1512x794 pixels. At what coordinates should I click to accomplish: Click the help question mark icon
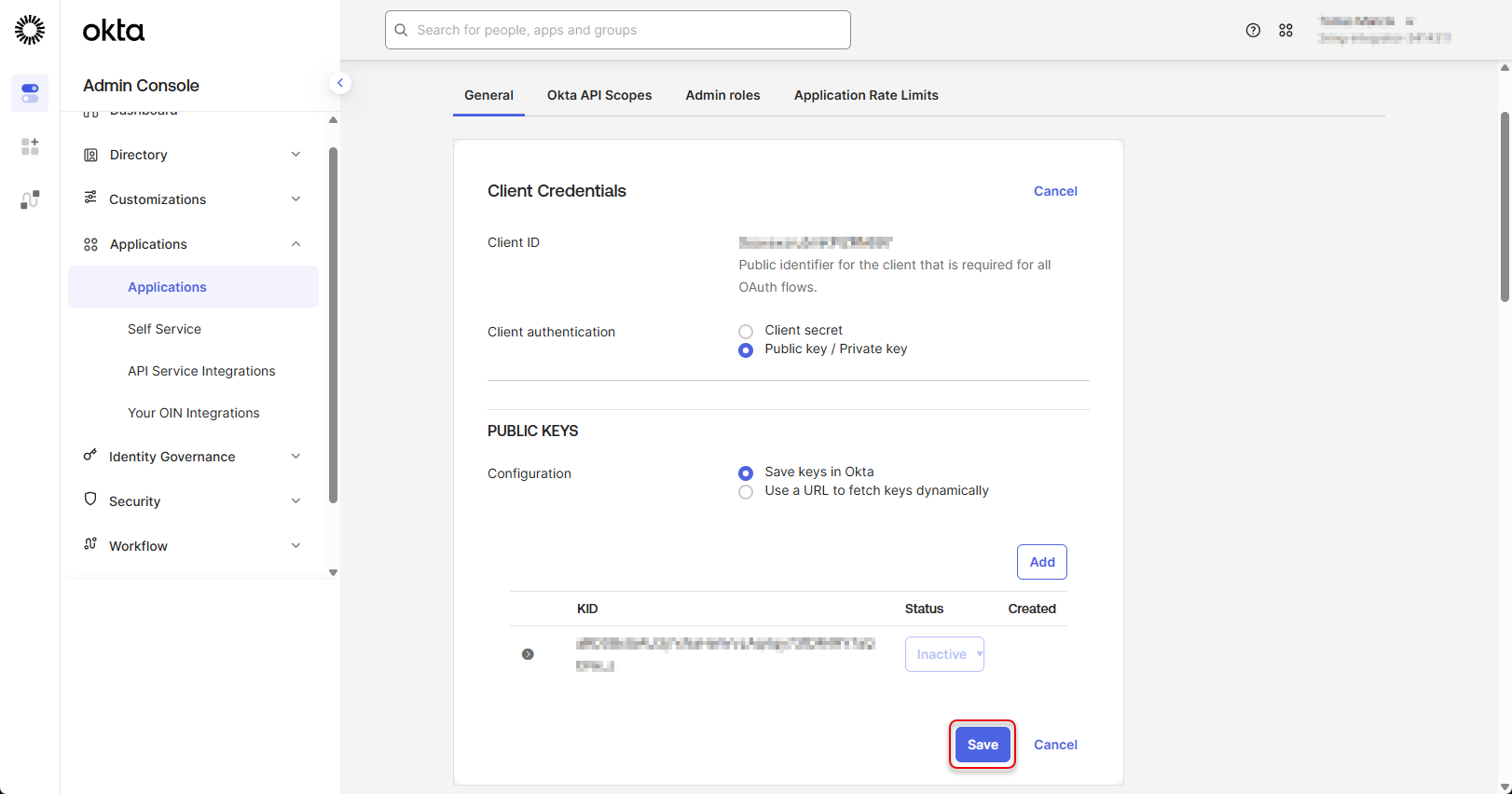click(x=1253, y=31)
